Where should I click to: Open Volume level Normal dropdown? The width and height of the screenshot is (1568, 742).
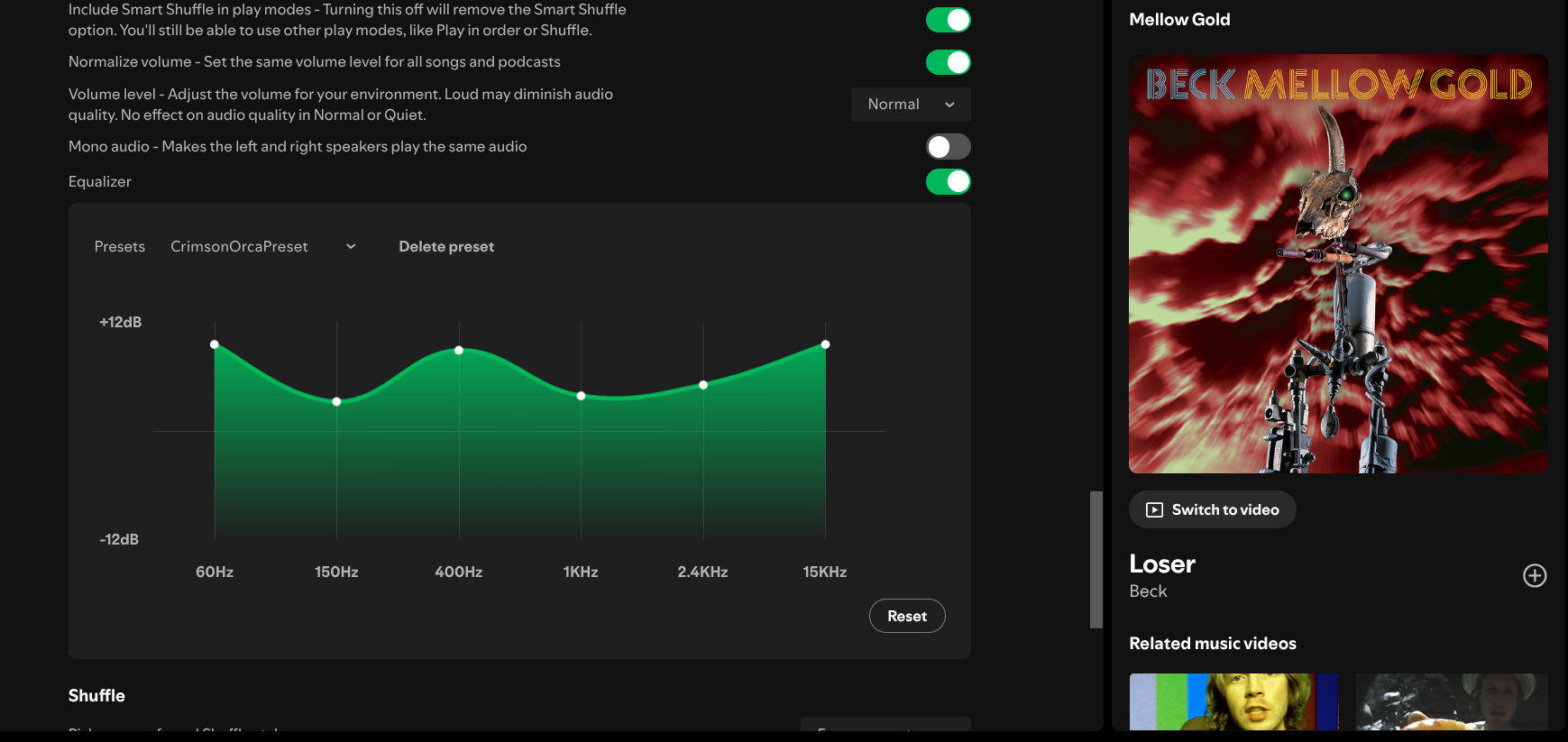pos(911,105)
